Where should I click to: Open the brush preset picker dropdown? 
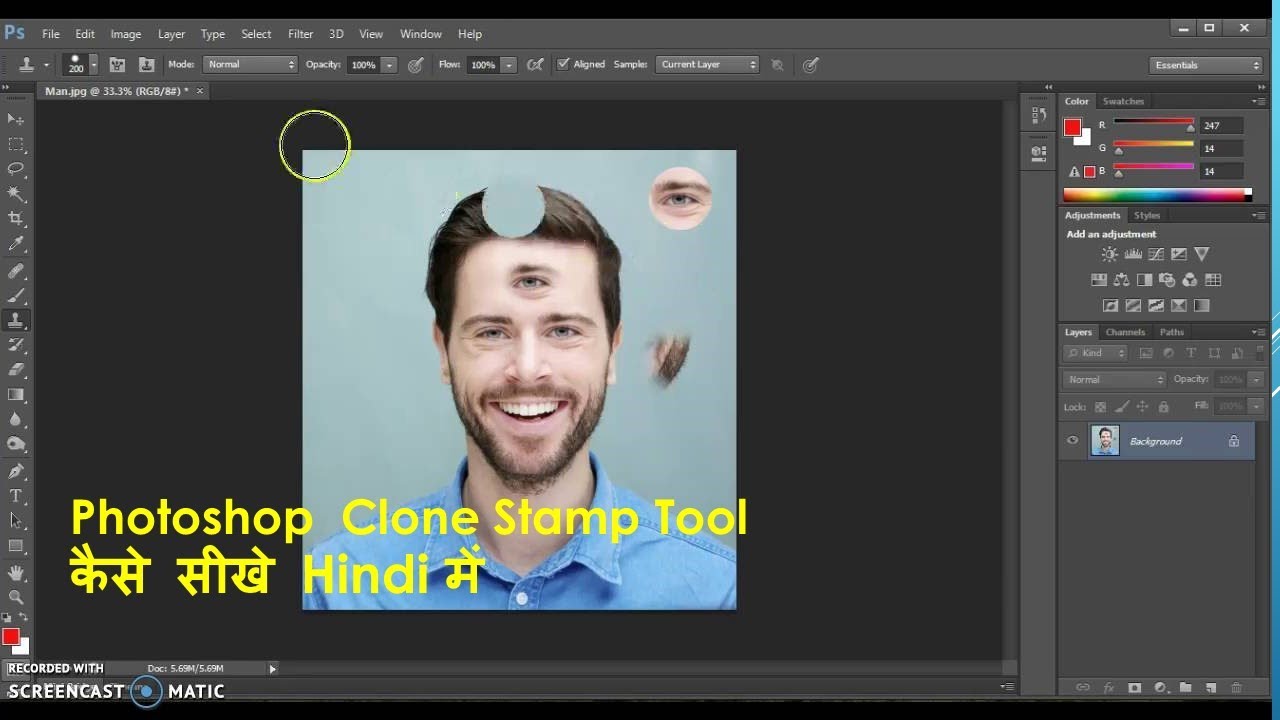(x=94, y=65)
